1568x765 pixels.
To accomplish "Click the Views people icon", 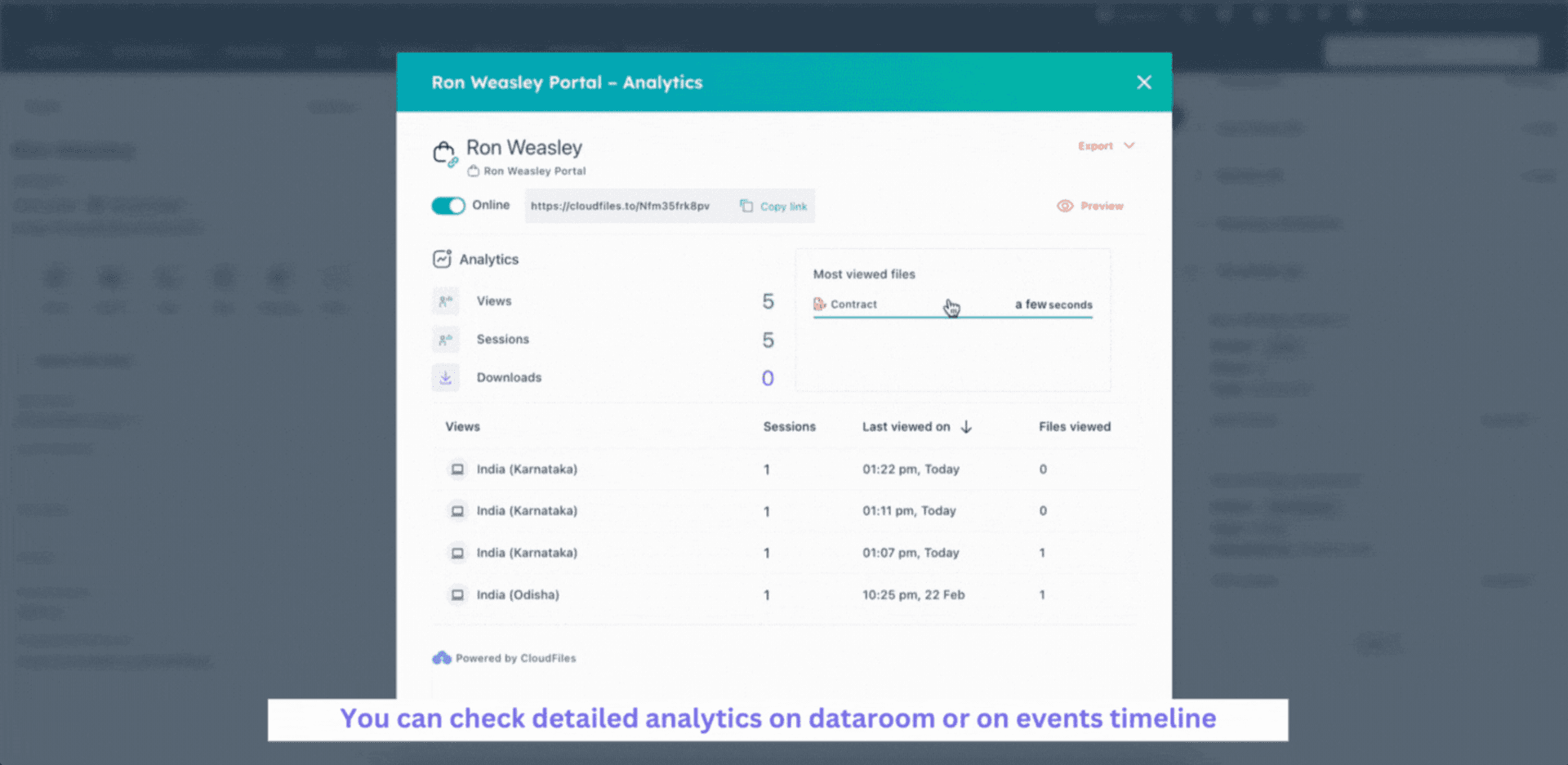I will pyautogui.click(x=445, y=301).
